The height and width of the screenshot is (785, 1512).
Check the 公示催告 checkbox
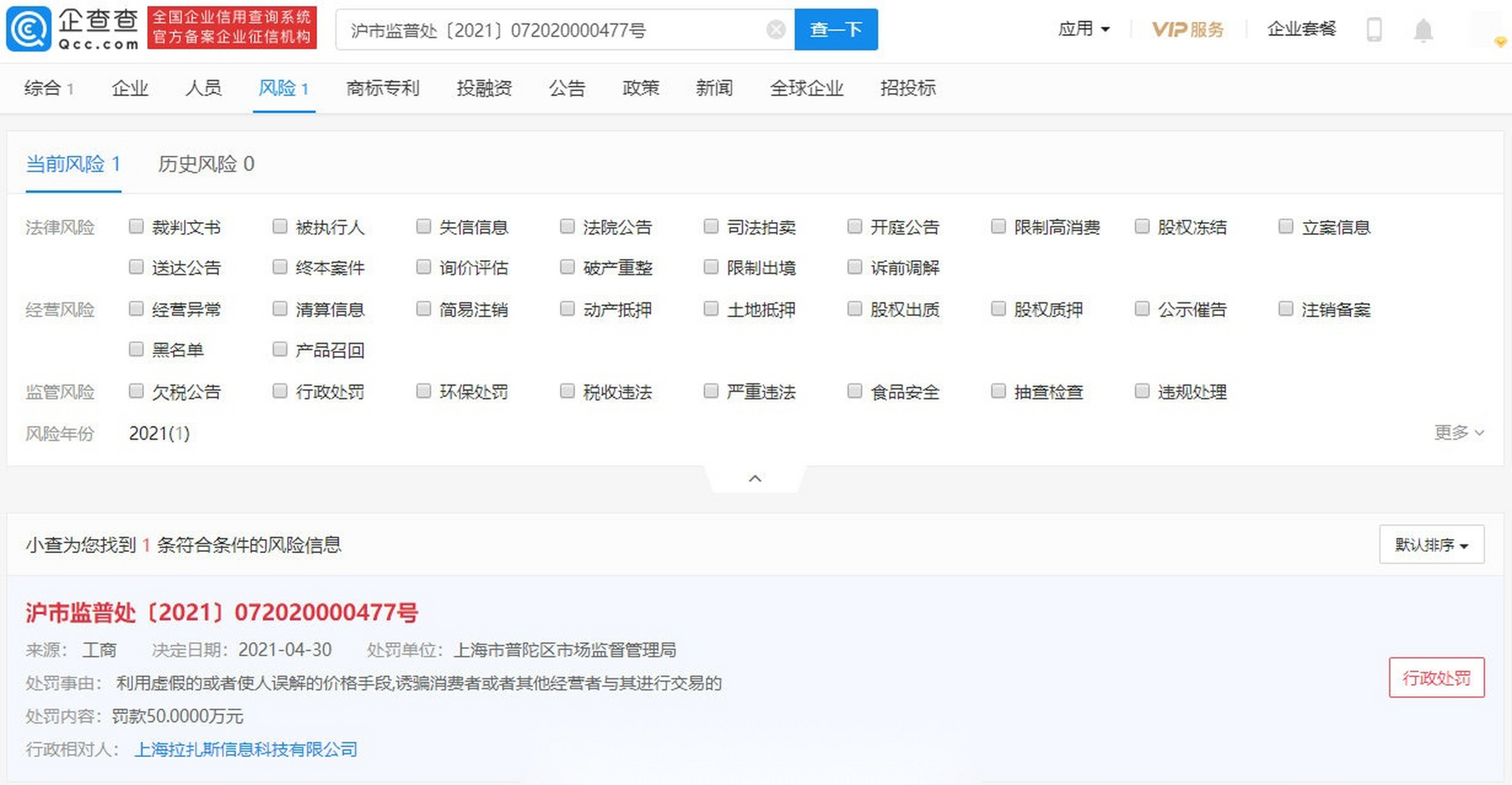pos(1142,308)
